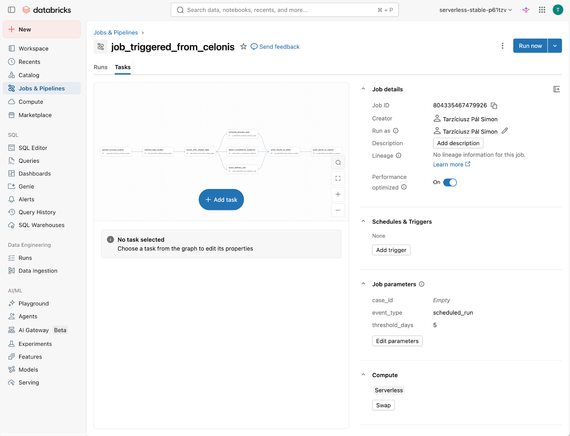Star the job_triggered_from_celonis job as favorite
The height and width of the screenshot is (436, 570).
[243, 47]
